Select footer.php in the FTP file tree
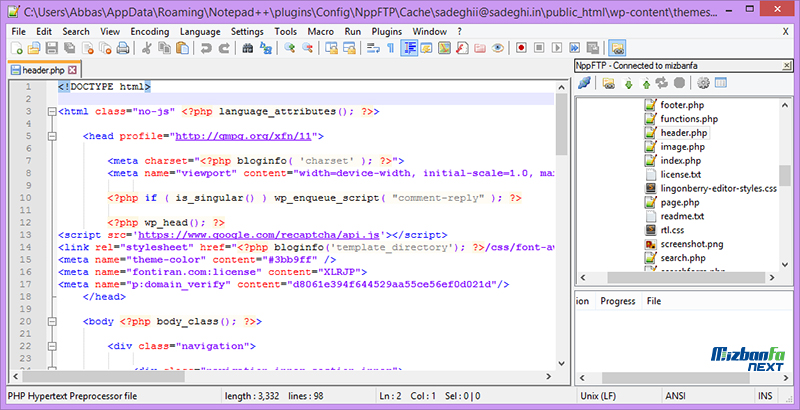 pyautogui.click(x=682, y=105)
